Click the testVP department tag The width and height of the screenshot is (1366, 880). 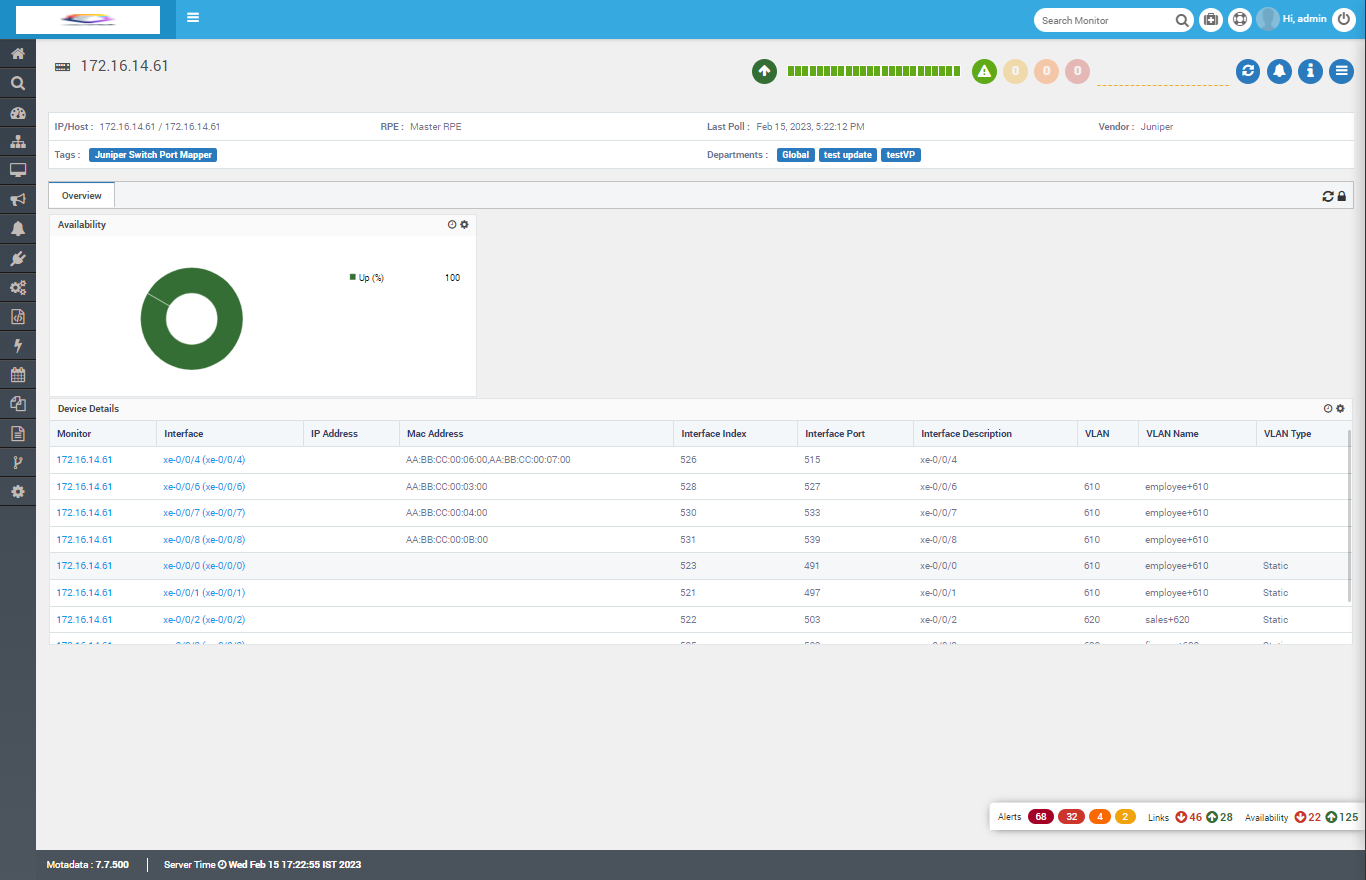pyautogui.click(x=901, y=155)
